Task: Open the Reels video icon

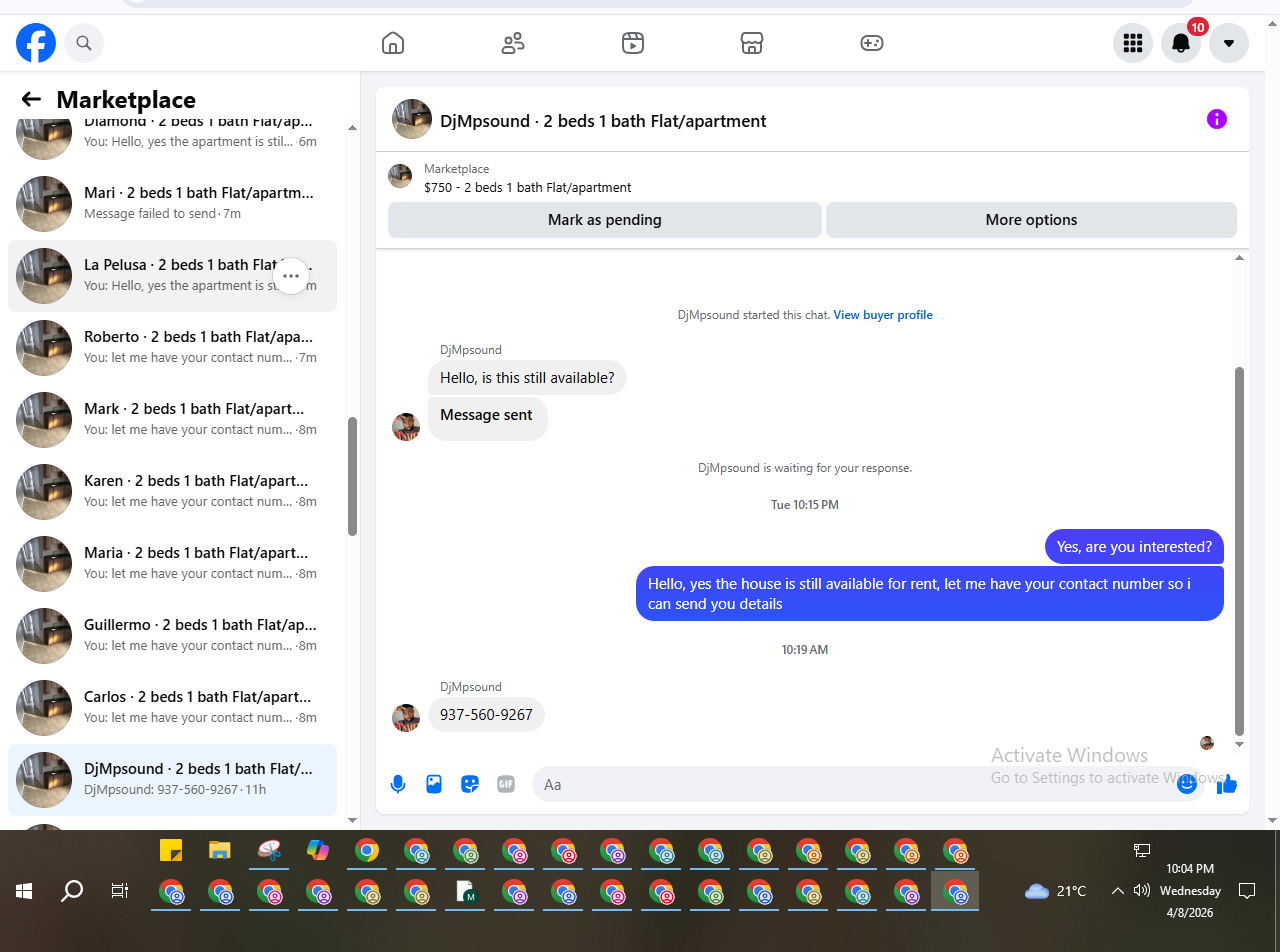Action: (632, 43)
